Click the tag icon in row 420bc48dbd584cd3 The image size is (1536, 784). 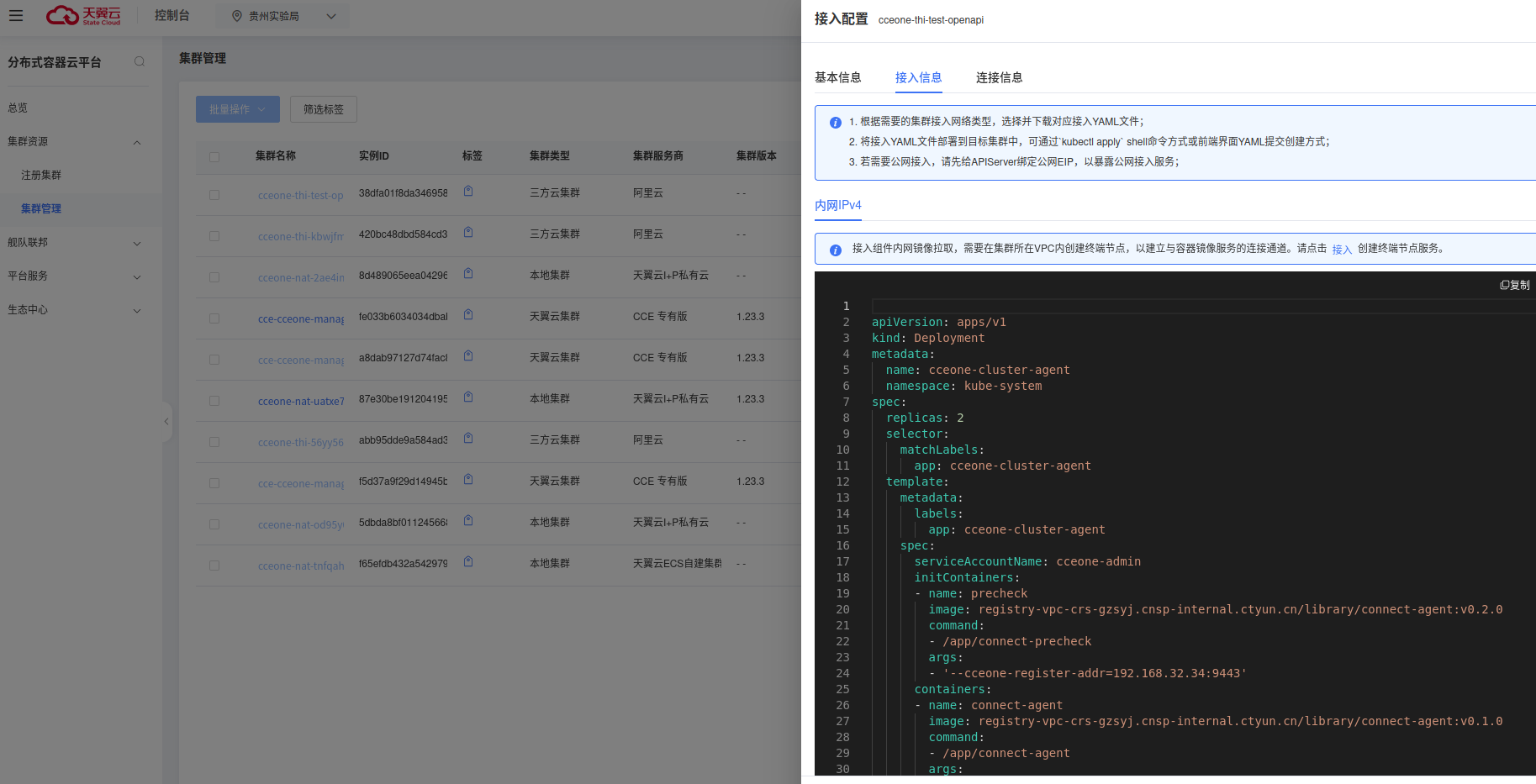point(468,233)
